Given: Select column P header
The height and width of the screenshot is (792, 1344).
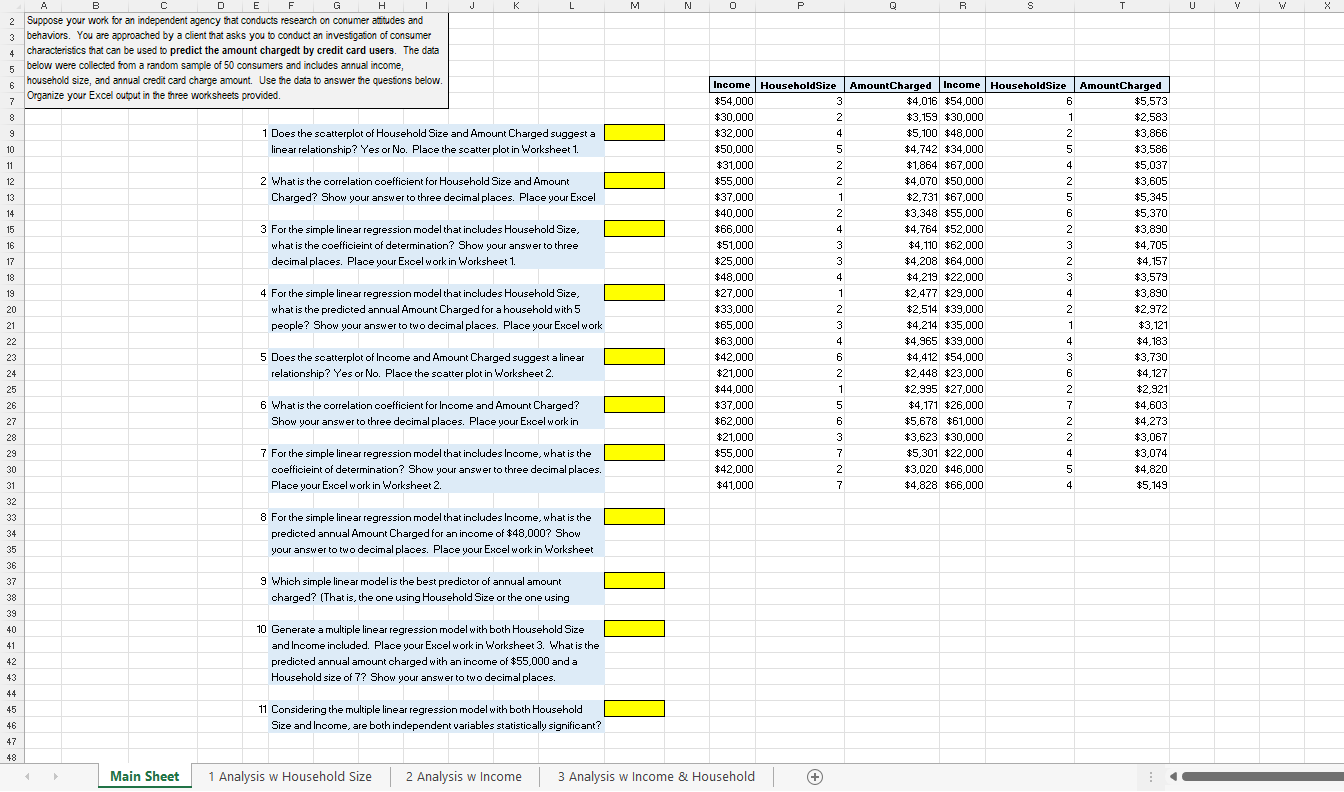Looking at the screenshot, I should coord(801,7).
